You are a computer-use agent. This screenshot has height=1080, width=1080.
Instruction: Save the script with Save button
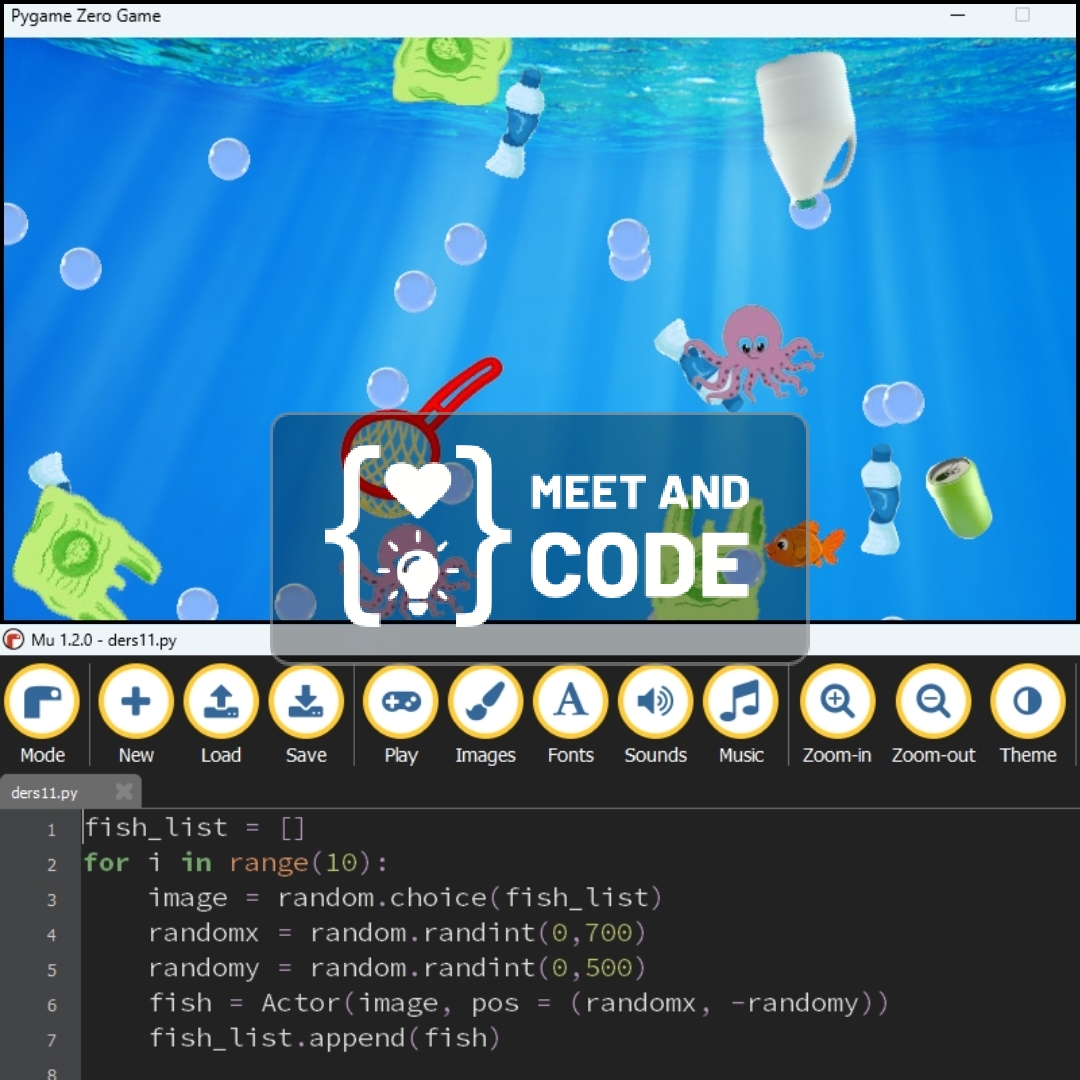point(306,714)
